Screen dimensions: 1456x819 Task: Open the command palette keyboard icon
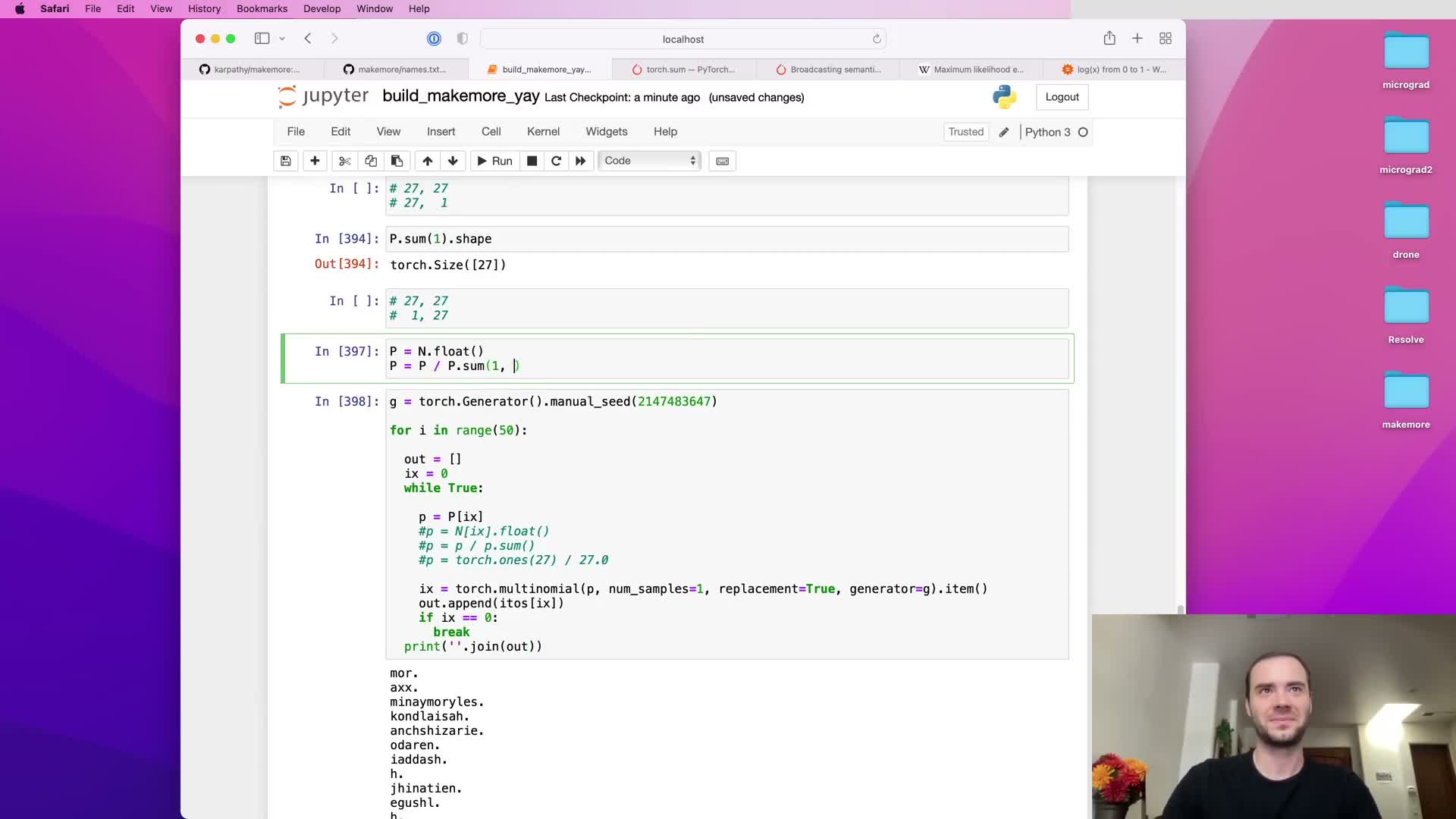723,161
